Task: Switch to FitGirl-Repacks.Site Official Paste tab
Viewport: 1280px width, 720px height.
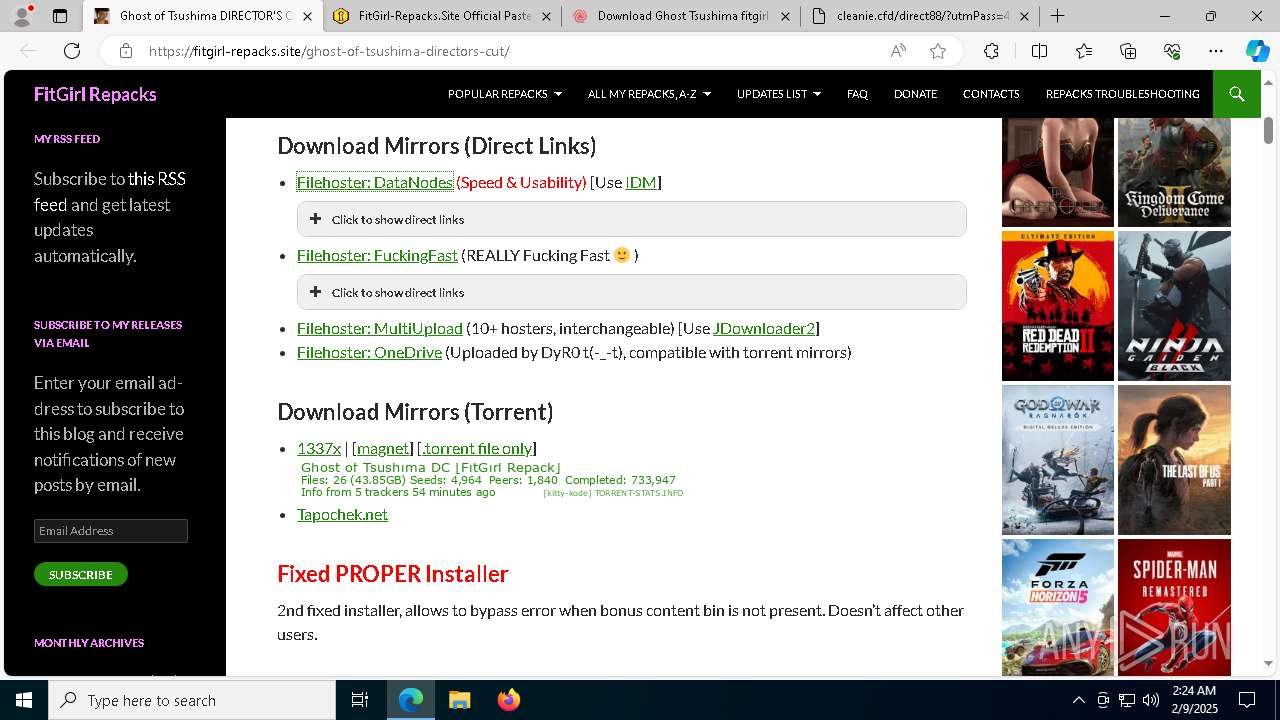Action: (x=440, y=16)
